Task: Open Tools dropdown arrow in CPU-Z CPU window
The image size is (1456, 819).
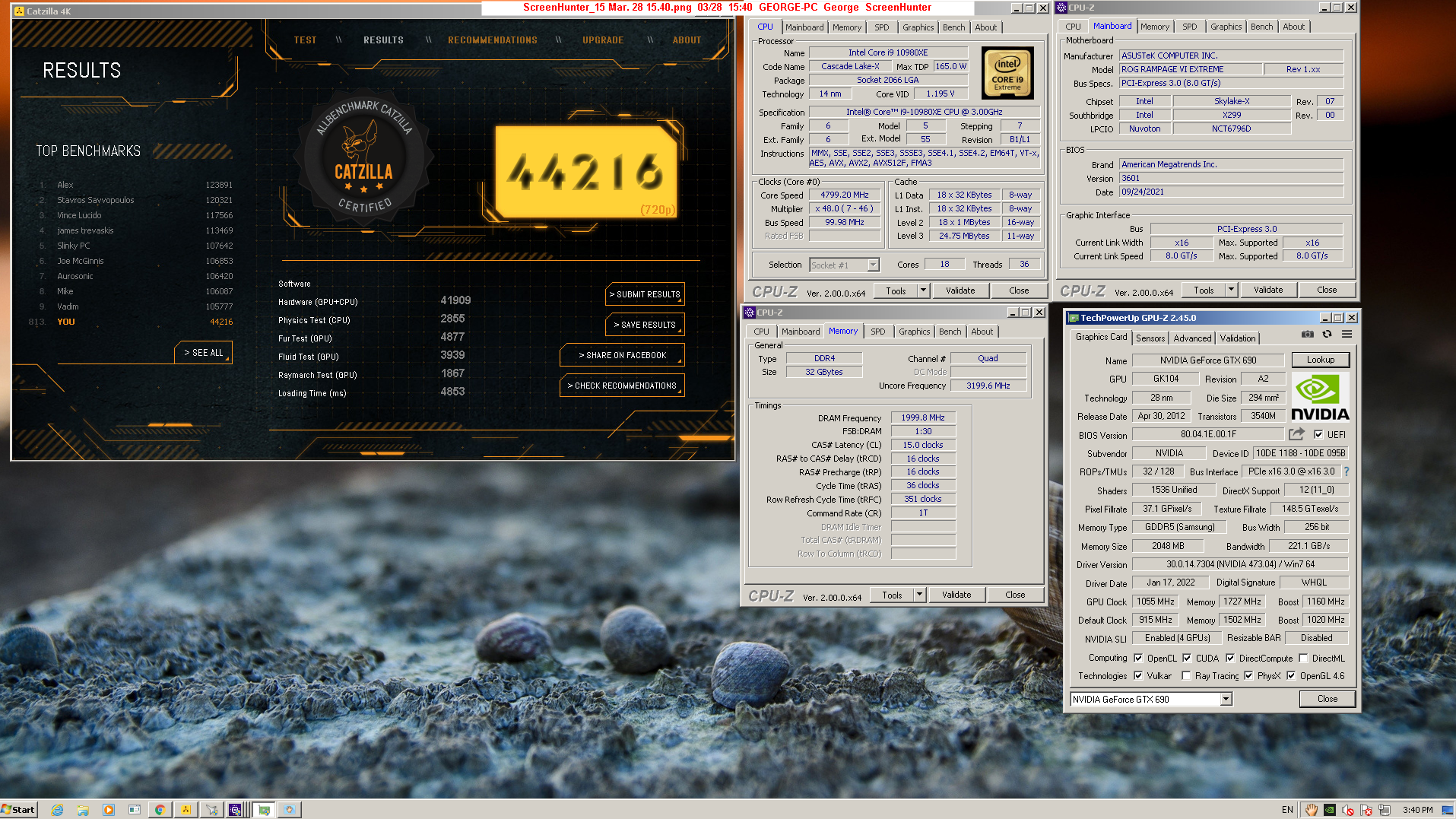Action: click(923, 290)
